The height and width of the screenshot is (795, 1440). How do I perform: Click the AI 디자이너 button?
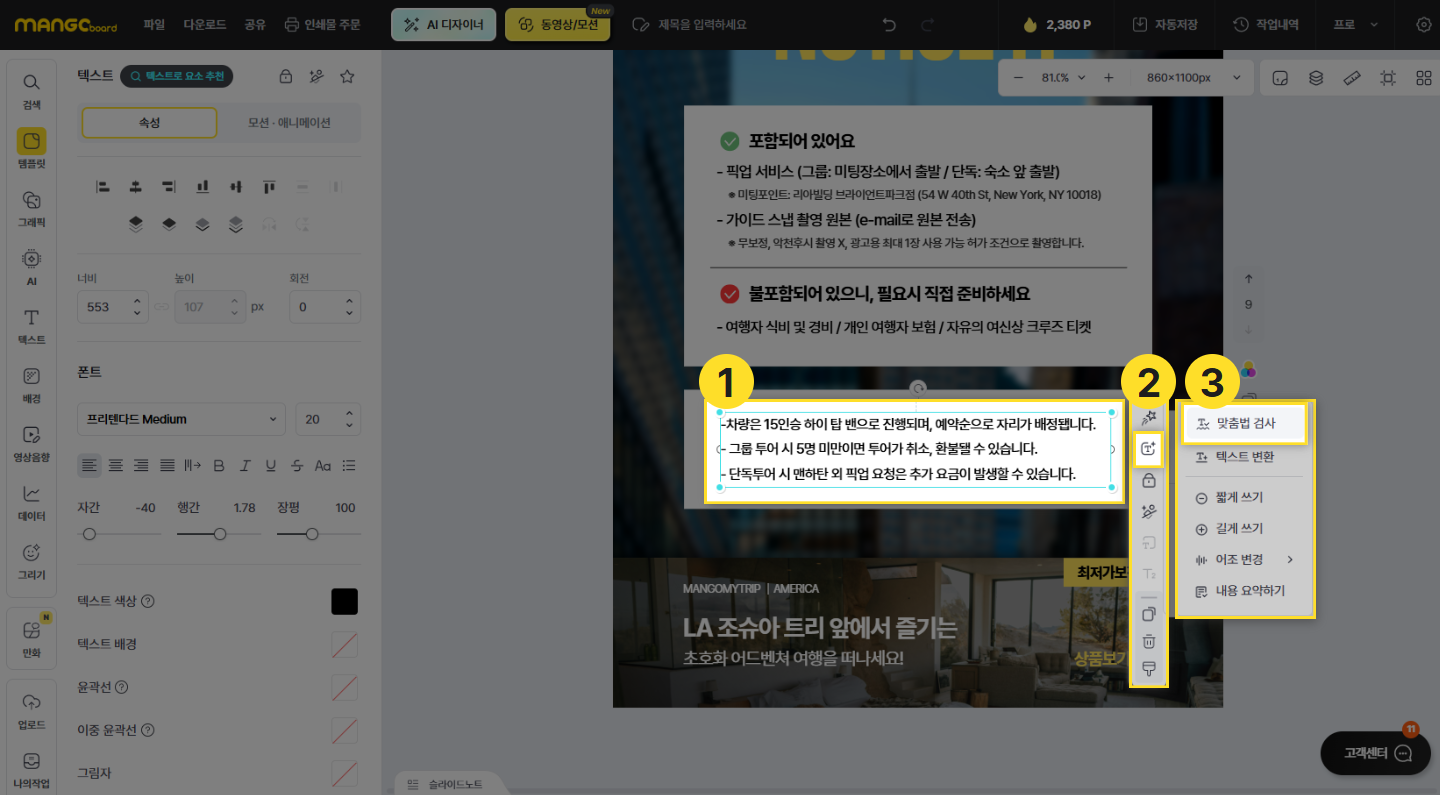pos(443,24)
